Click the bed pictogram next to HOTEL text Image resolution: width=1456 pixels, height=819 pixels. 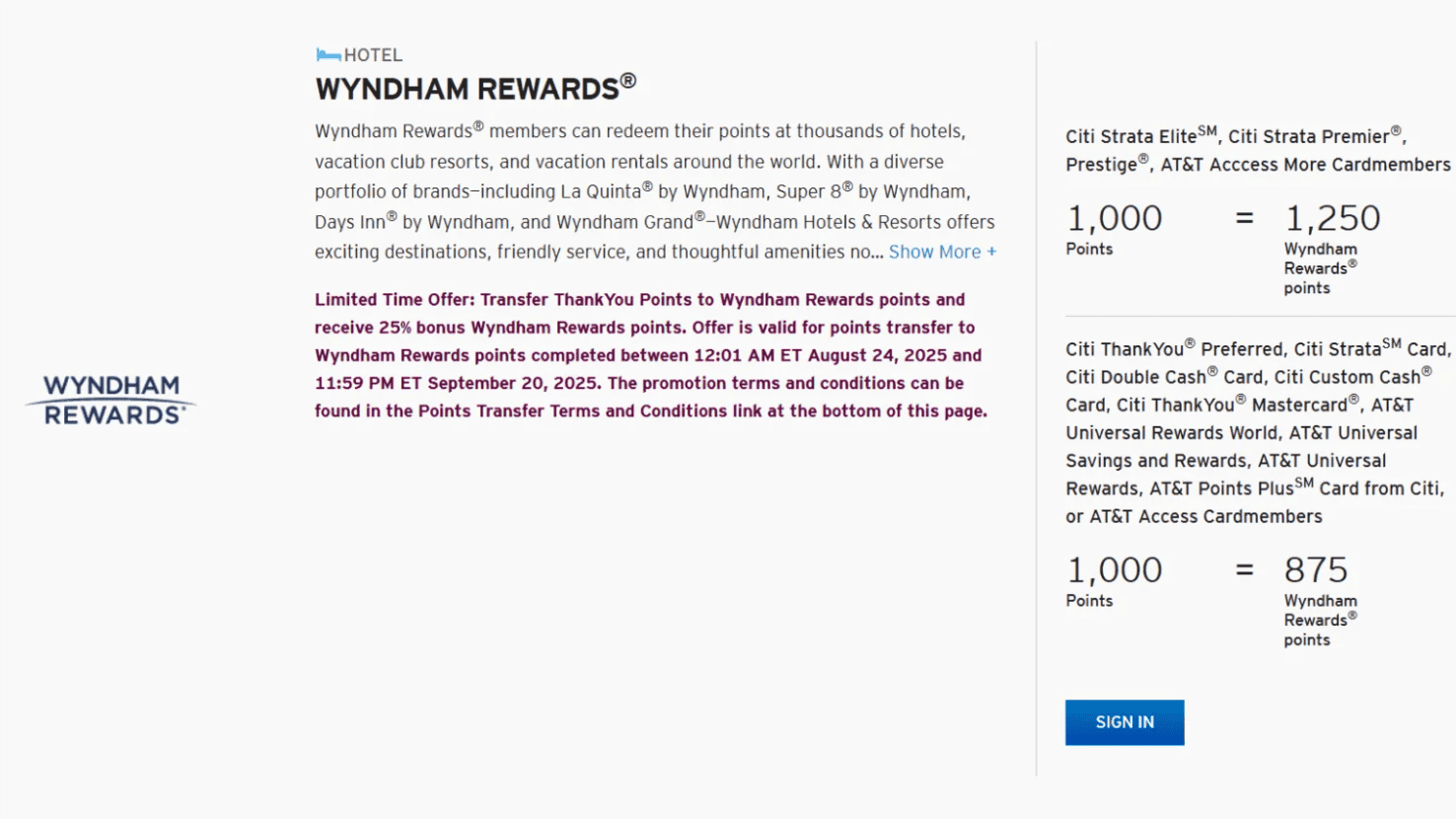pos(330,54)
